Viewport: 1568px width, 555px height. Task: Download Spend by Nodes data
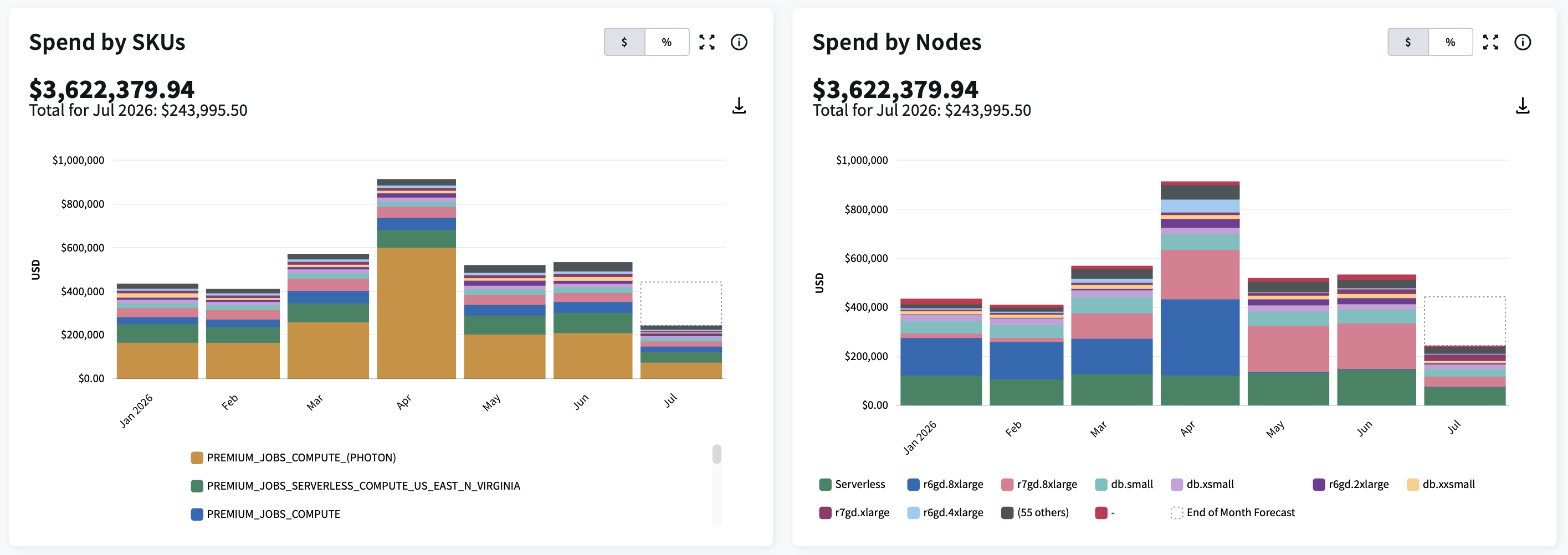(x=1523, y=106)
